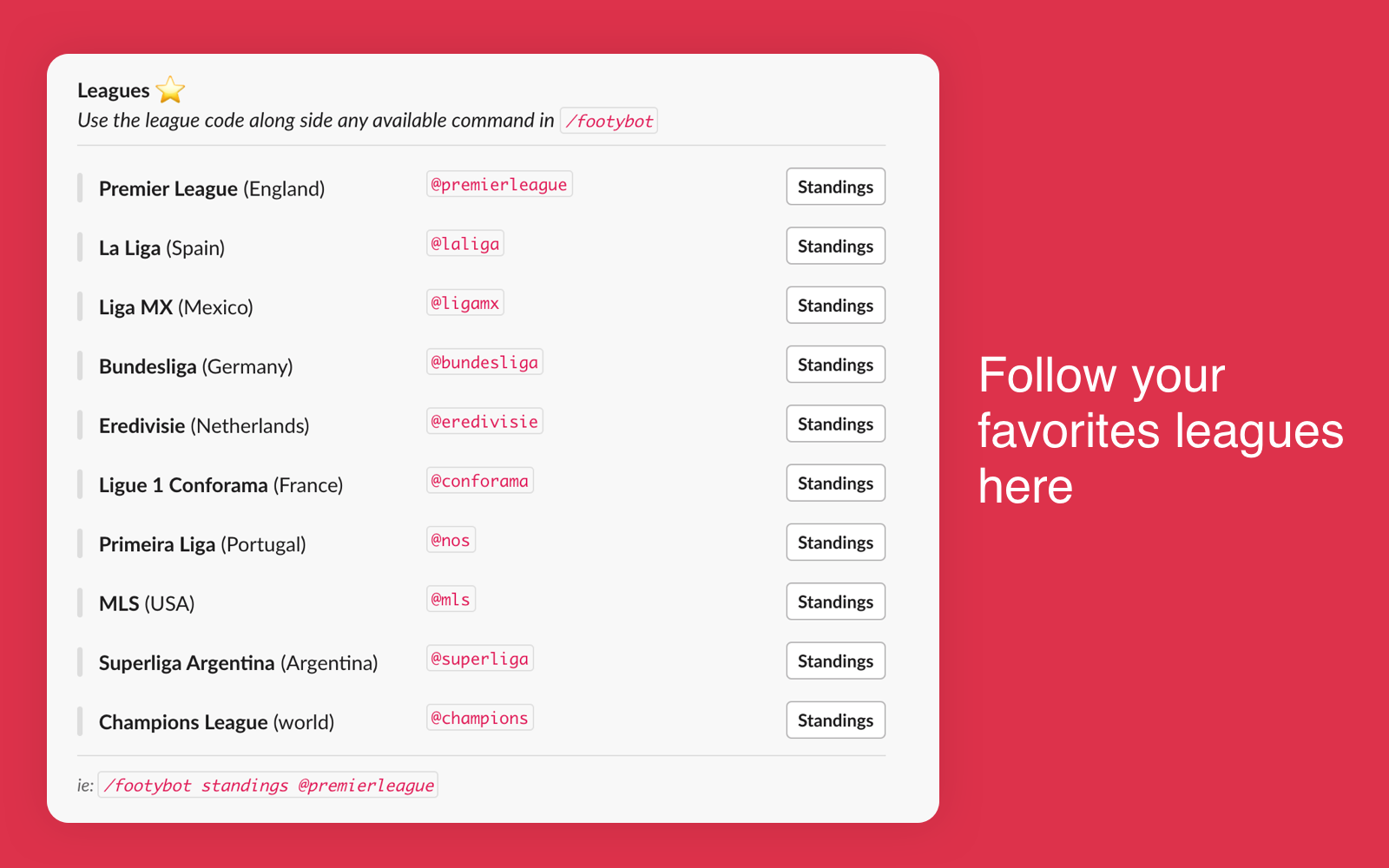Open Standings for Superliga Argentina
The width and height of the screenshot is (1389, 868).
[835, 661]
